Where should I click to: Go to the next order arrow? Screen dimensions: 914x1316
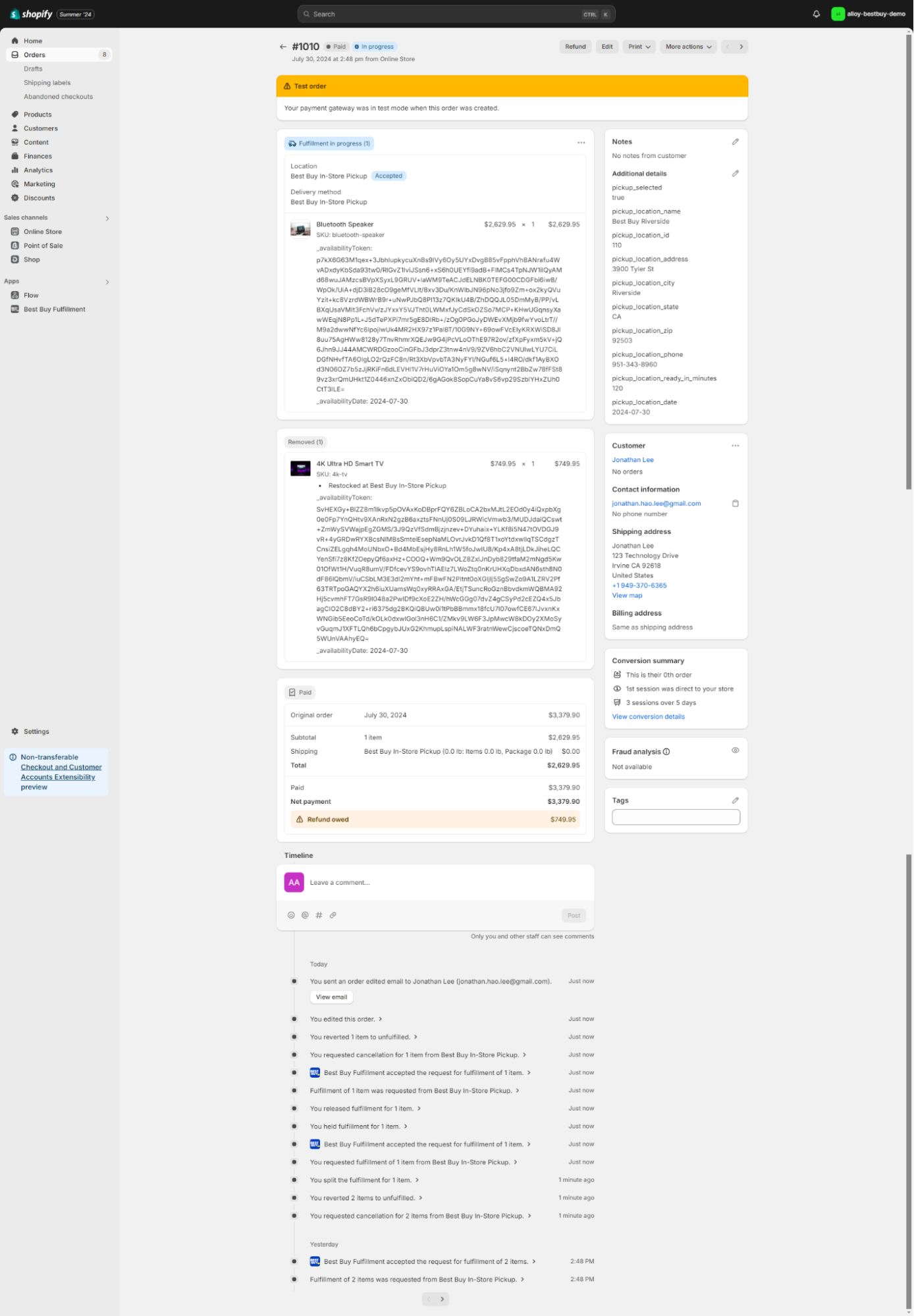[x=741, y=47]
